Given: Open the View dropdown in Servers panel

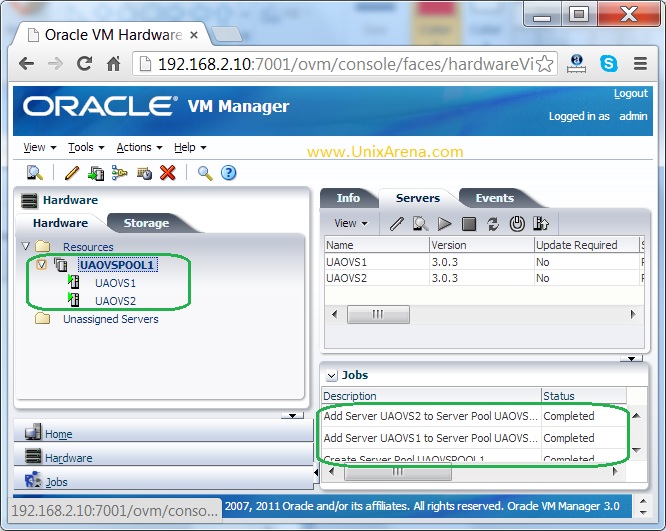Looking at the screenshot, I should click(x=351, y=223).
